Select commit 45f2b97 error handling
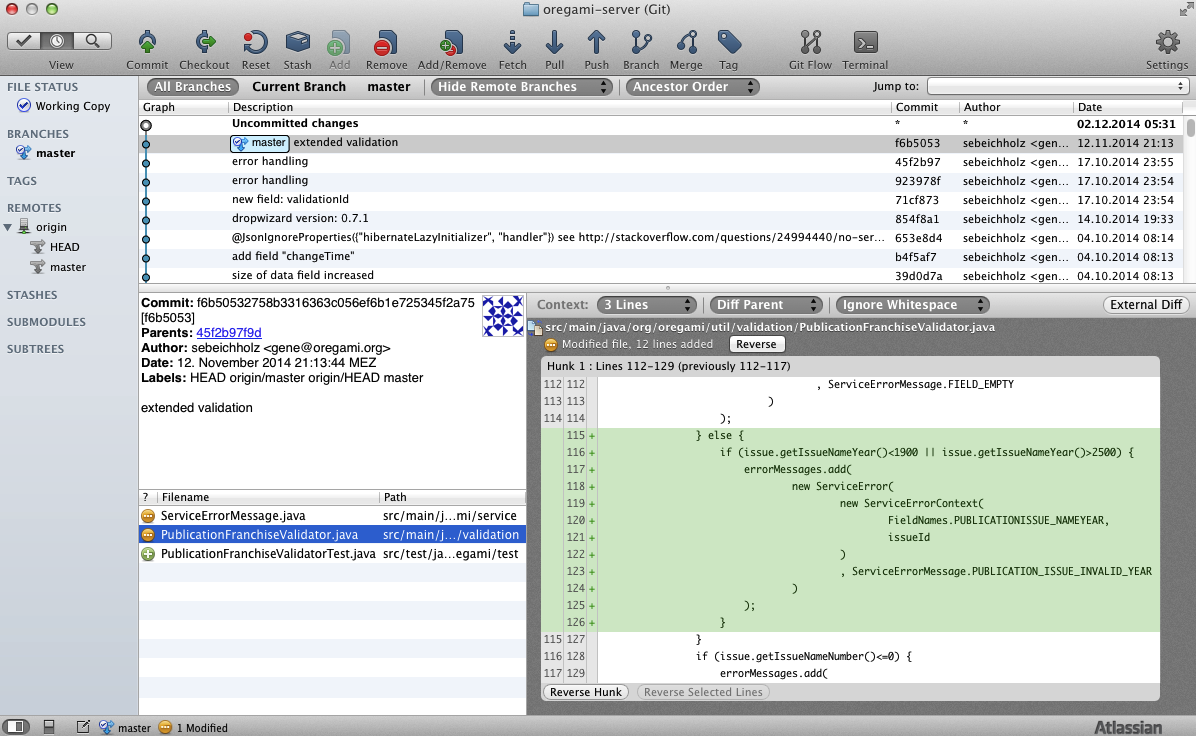Screen dimensions: 1196x736 pyautogui.click(x=662, y=162)
